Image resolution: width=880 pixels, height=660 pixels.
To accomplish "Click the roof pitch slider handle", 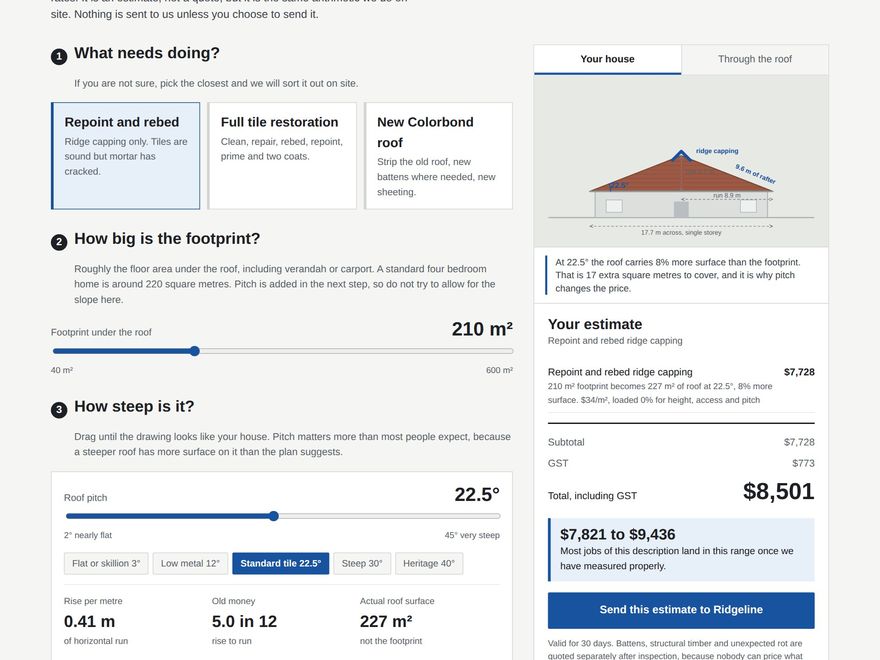I will [x=274, y=516].
